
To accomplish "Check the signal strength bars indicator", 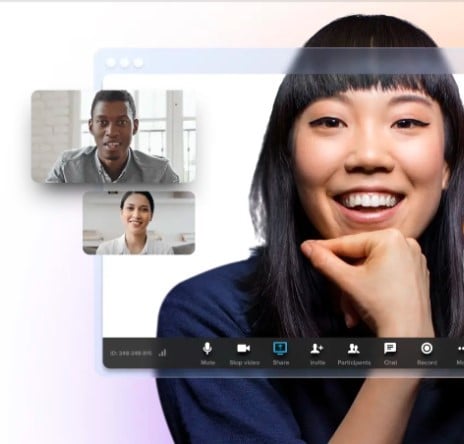I will (x=162, y=353).
